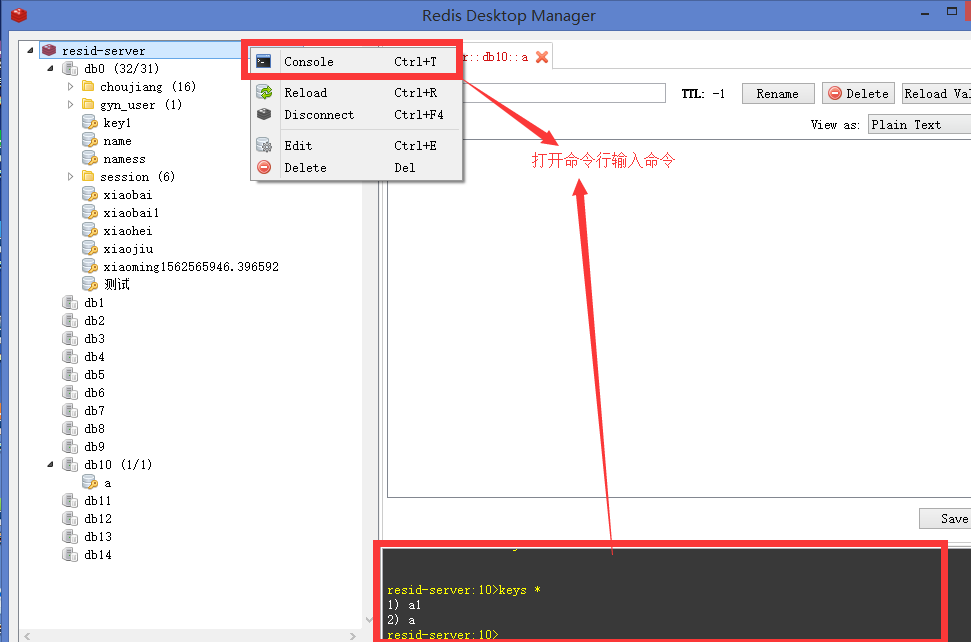Click the xiaobai1 key icon
This screenshot has height=642, width=971.
(90, 212)
